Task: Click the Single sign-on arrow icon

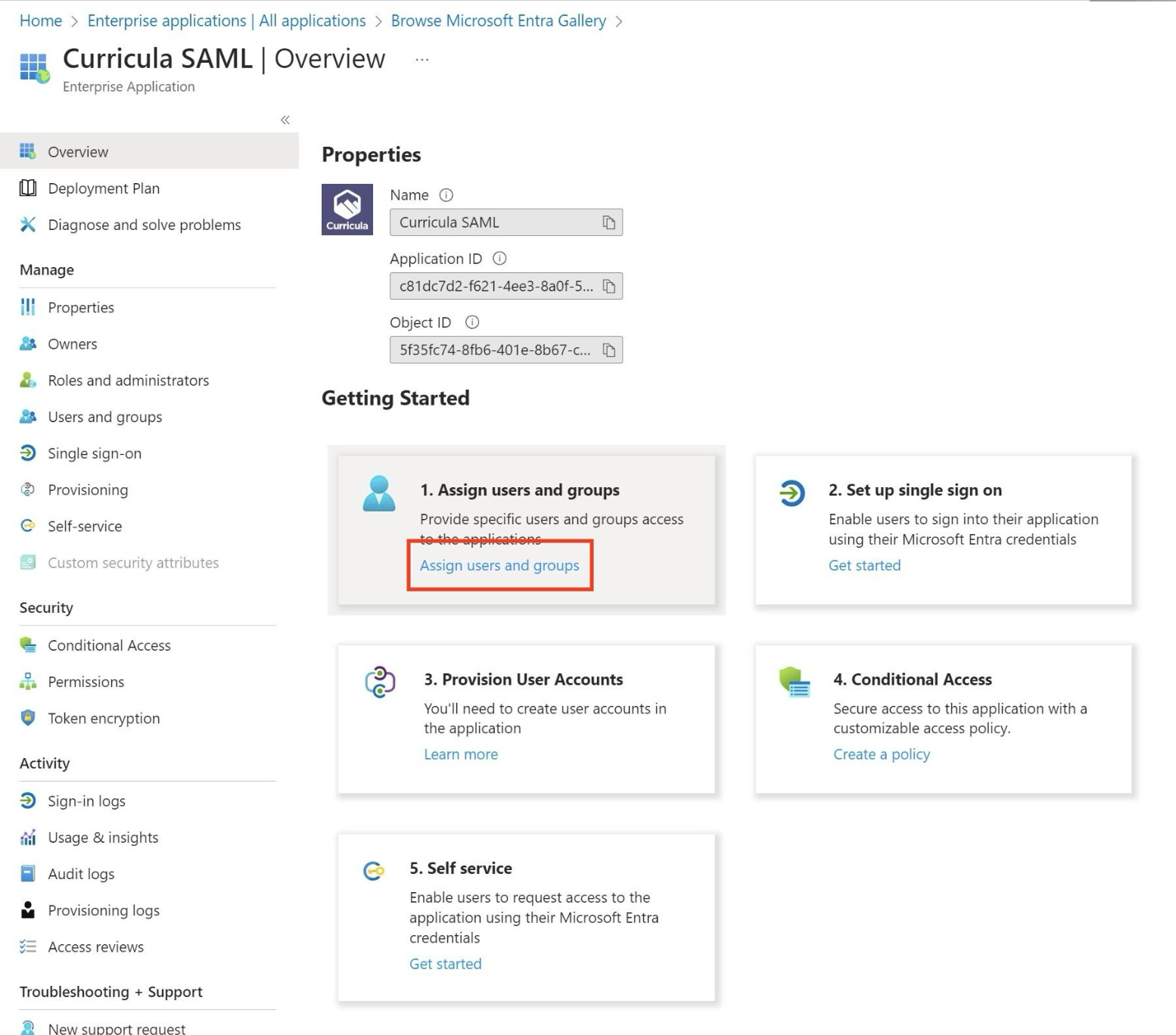Action: (x=28, y=452)
